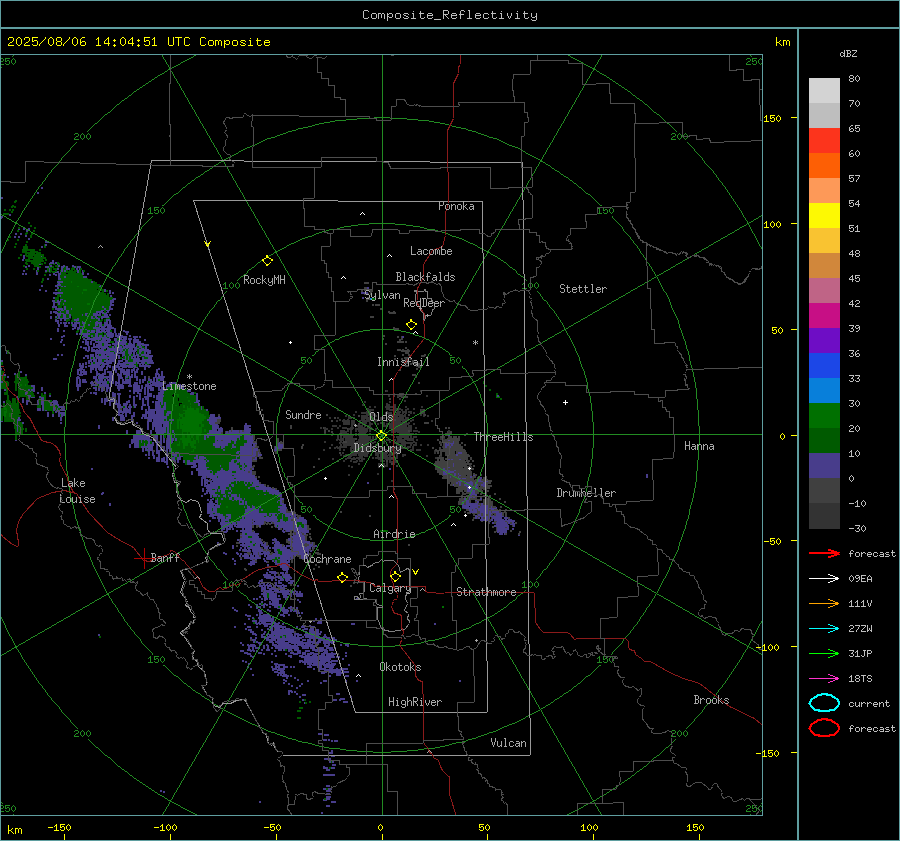The width and height of the screenshot is (900, 841).
Task: Click the Lake Louise label
Action: 77,491
